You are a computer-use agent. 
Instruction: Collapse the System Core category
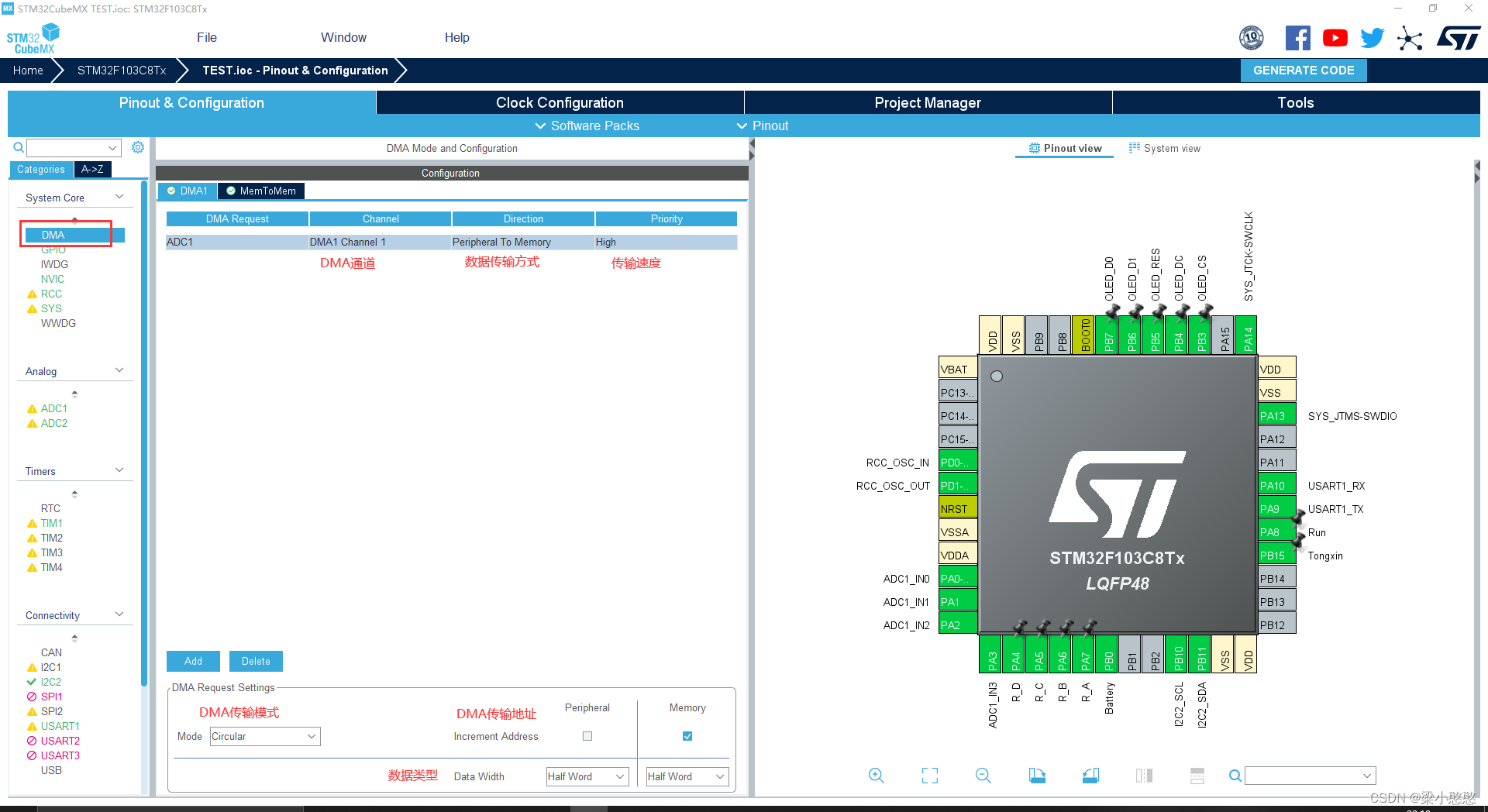pos(119,197)
